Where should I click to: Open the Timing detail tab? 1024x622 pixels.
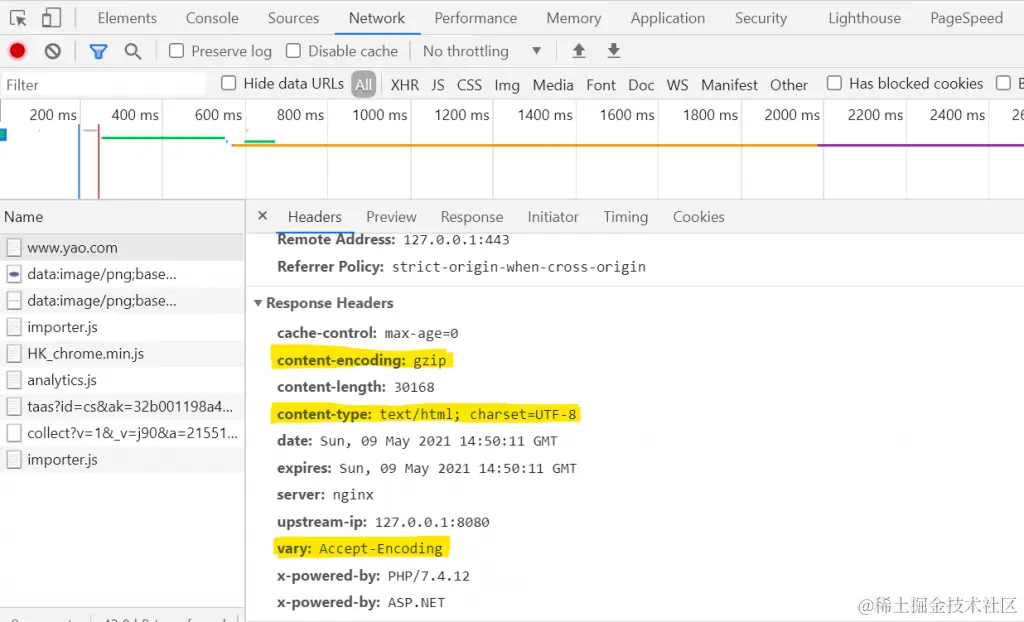pyautogui.click(x=625, y=216)
